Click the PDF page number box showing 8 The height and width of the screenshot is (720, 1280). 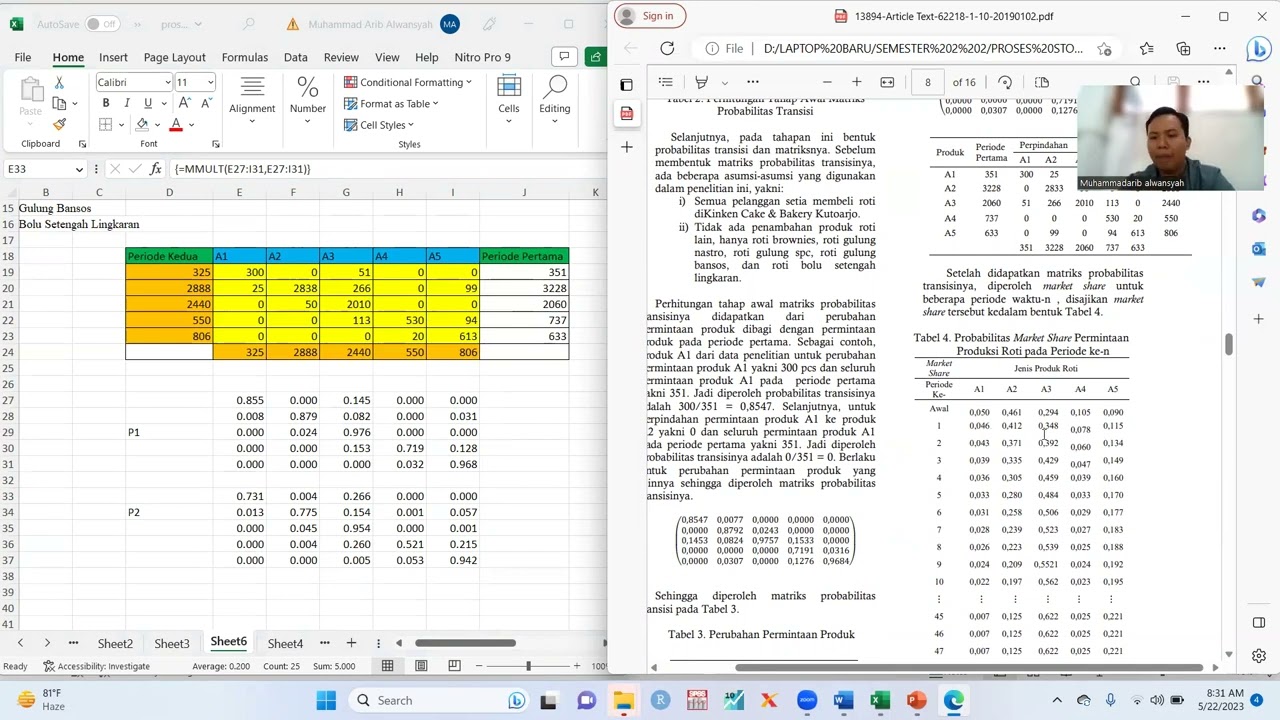(x=927, y=82)
